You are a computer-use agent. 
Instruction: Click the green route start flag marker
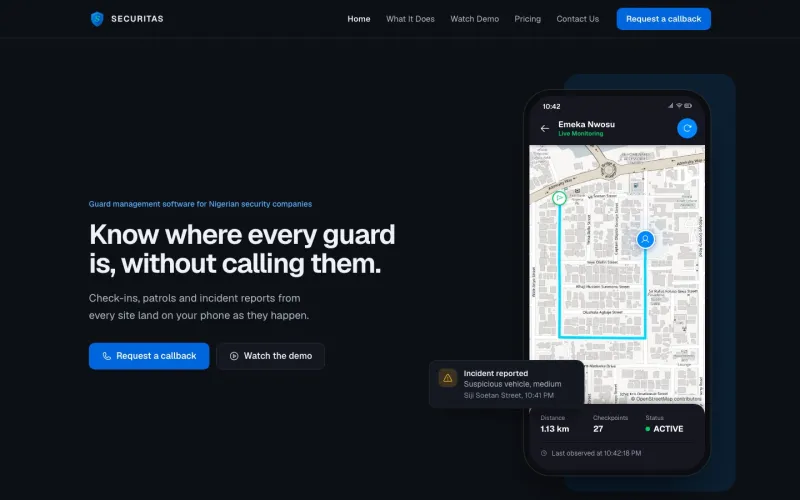559,197
